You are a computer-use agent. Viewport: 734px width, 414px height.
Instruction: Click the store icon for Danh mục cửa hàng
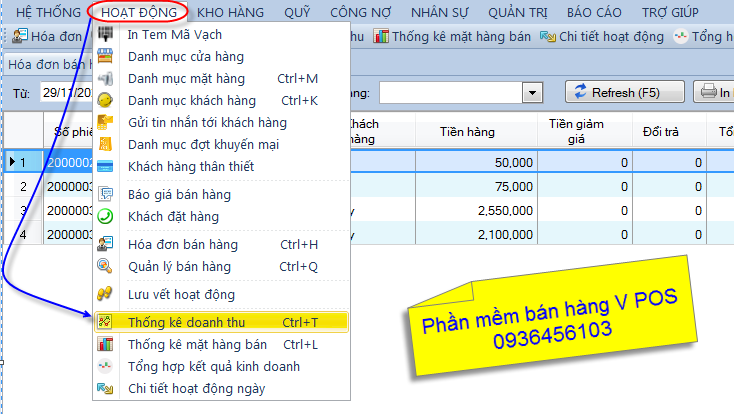pos(105,57)
